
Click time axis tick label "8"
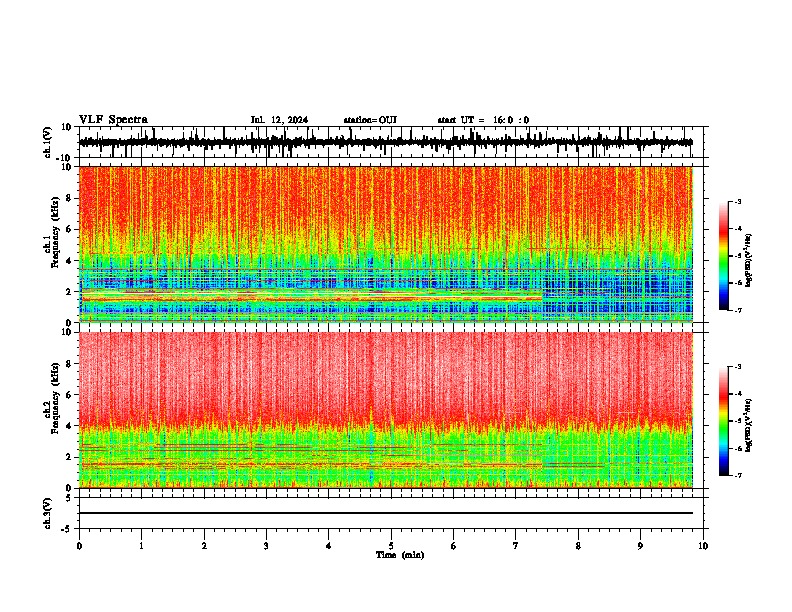tap(578, 546)
